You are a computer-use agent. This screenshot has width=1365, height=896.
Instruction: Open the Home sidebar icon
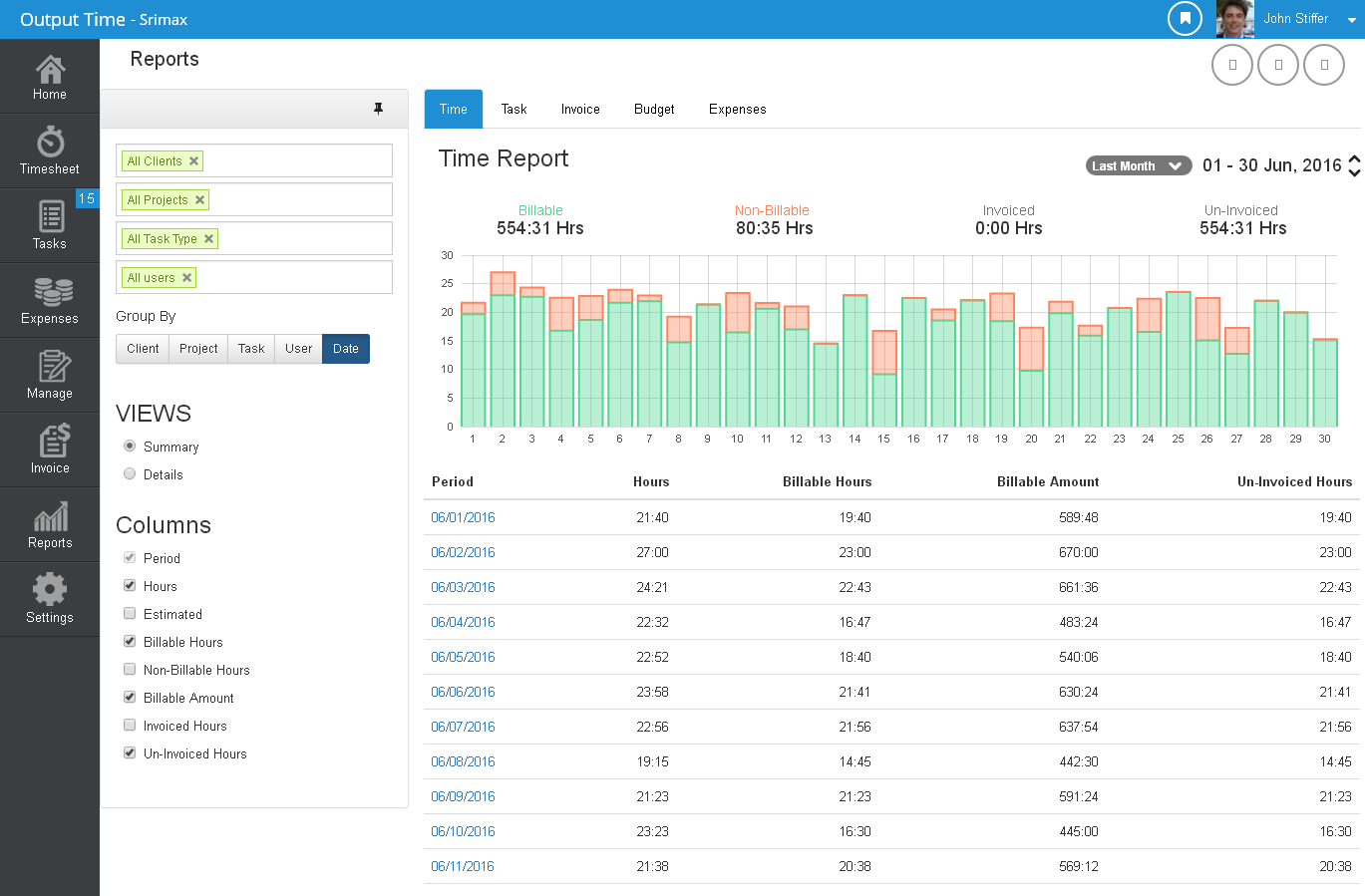49,76
